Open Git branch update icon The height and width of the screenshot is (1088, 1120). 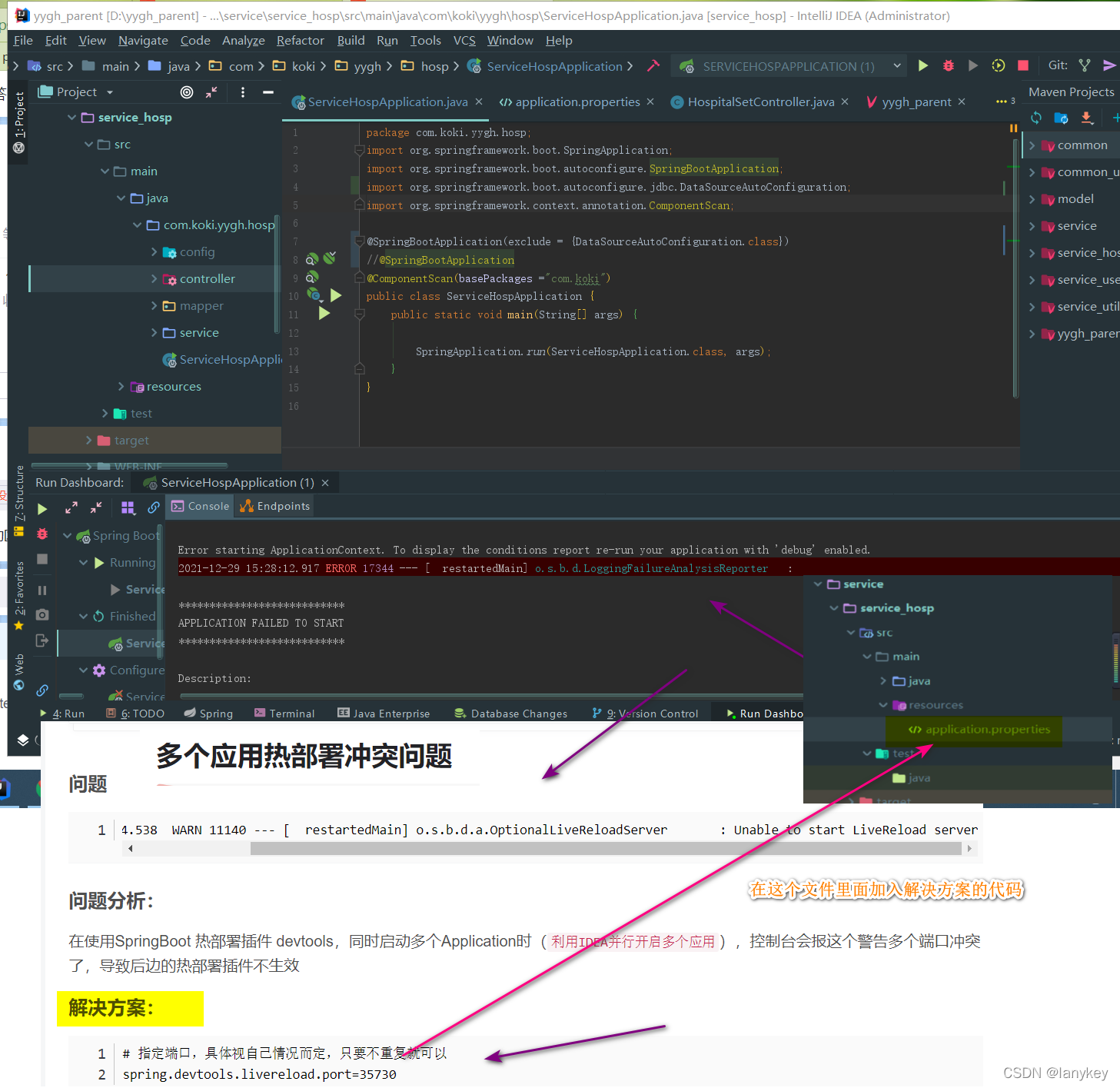(1085, 66)
